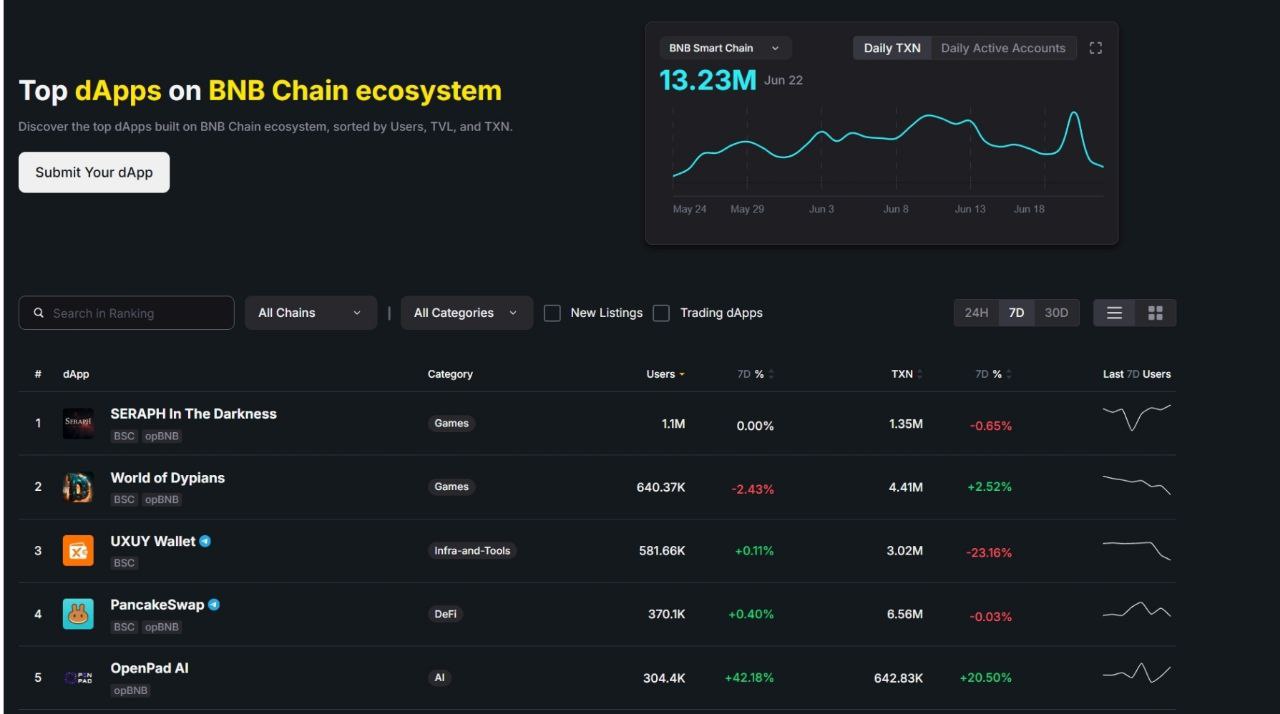This screenshot has height=714, width=1280.
Task: Click the opBNB tag under SERAPH
Action: (x=162, y=436)
